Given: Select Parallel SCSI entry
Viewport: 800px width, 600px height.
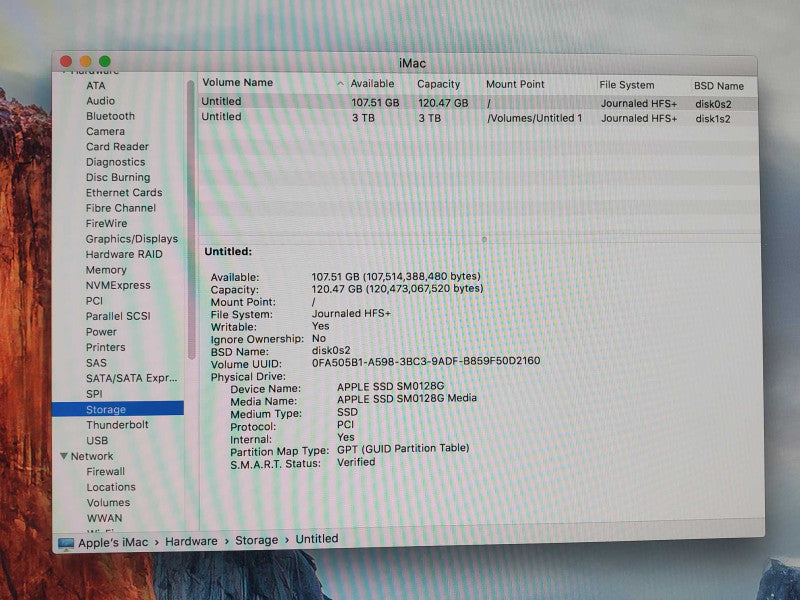Looking at the screenshot, I should [118, 316].
